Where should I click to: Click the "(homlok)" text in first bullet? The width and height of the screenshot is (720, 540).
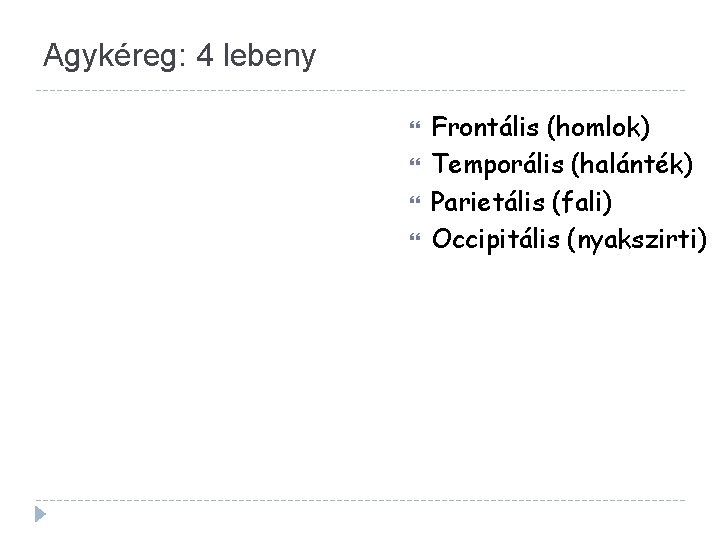(598, 127)
